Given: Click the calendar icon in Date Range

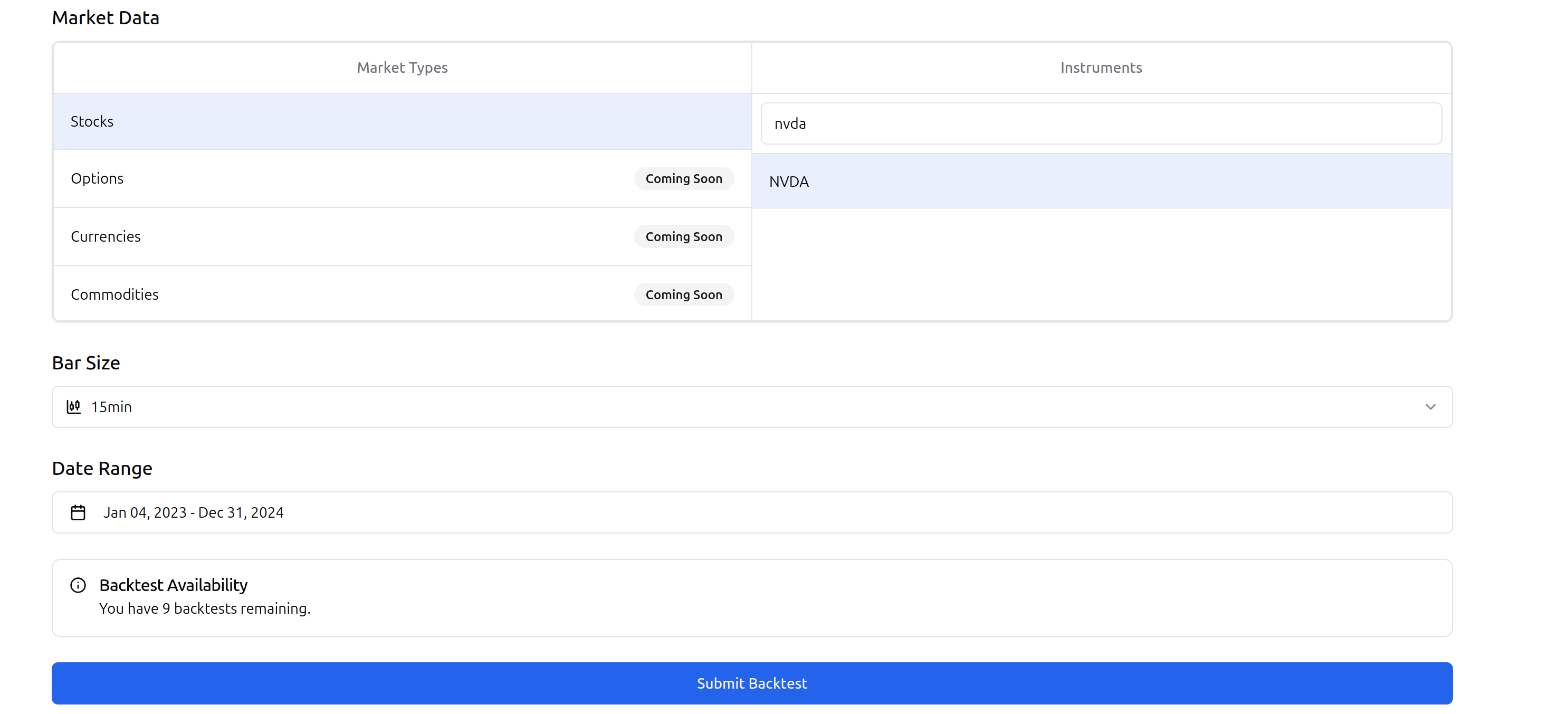Looking at the screenshot, I should point(78,512).
